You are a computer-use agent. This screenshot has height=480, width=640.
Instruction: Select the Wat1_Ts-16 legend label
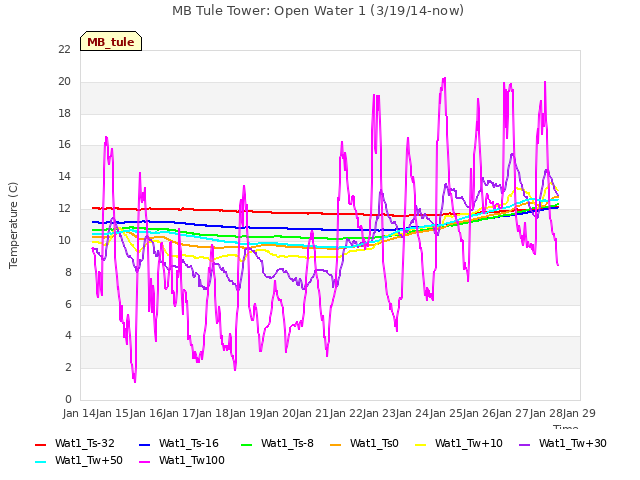click(189, 444)
